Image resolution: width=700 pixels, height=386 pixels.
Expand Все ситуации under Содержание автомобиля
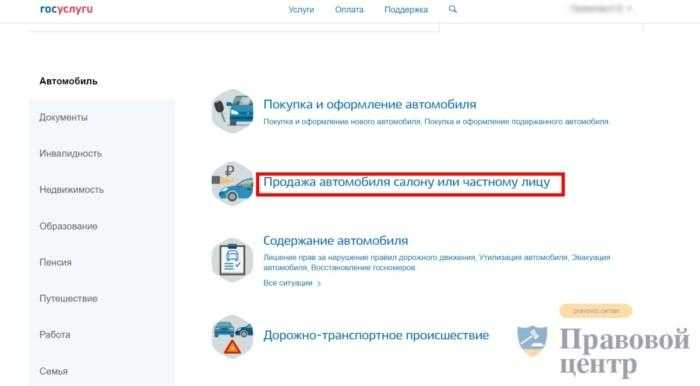pyautogui.click(x=292, y=283)
